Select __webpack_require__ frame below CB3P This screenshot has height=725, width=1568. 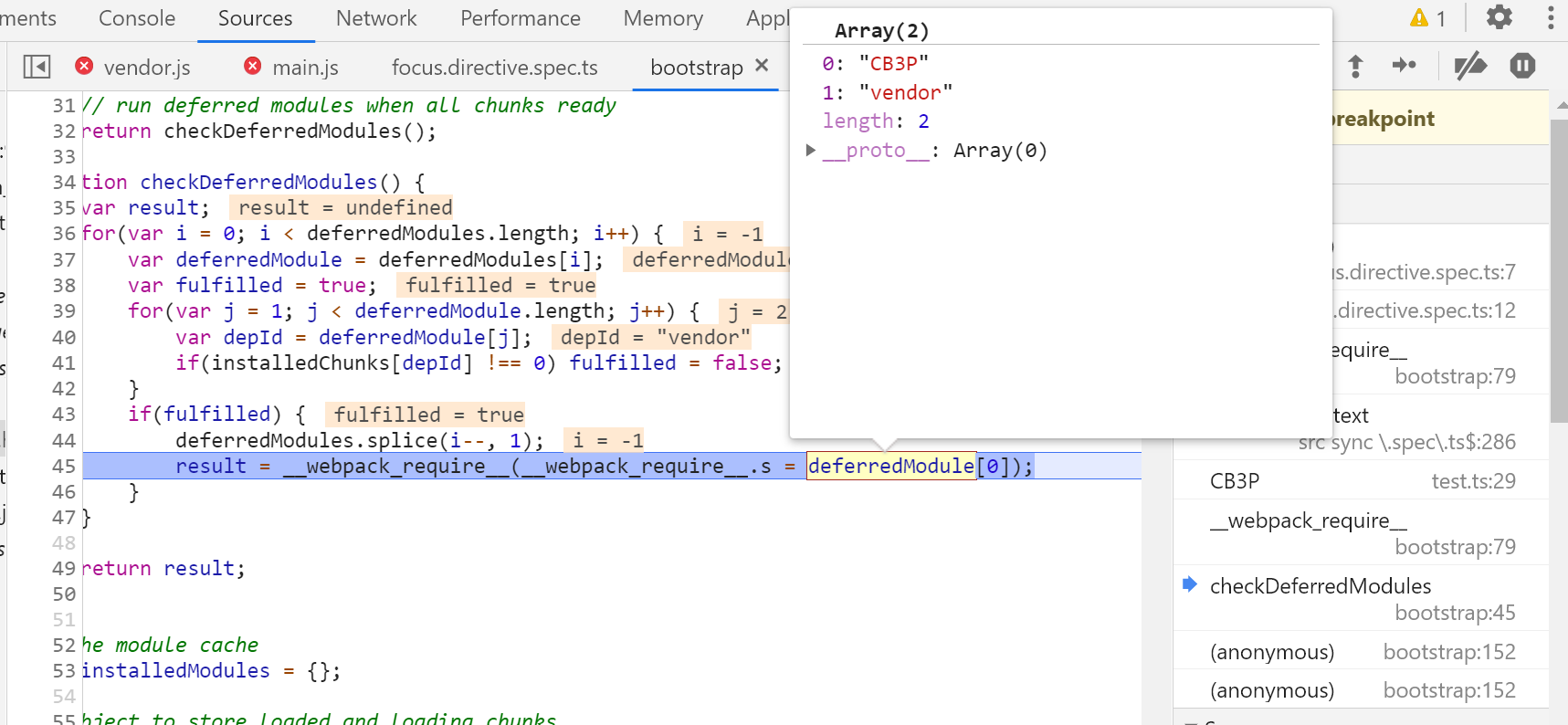(1361, 532)
